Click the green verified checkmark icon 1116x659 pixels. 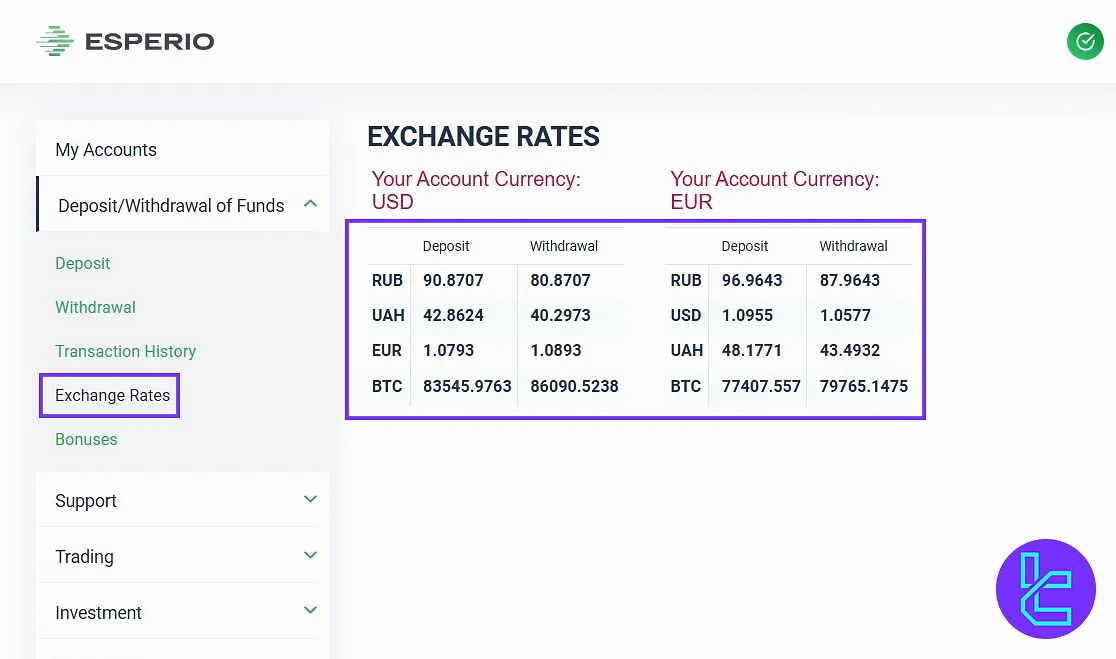(1085, 41)
